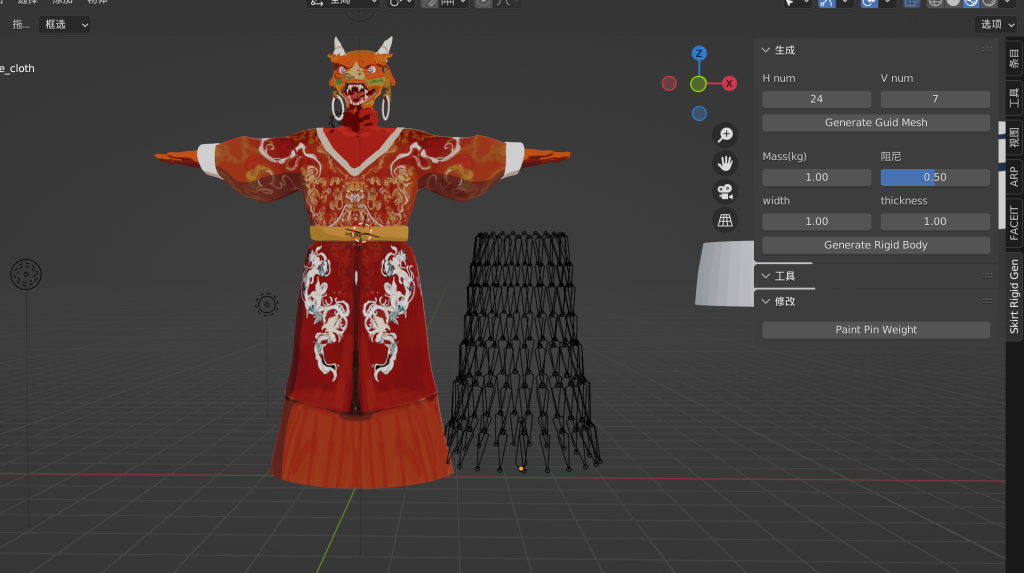The image size is (1024, 573).
Task: Adjust the 阻尼 damping slider
Action: pyautogui.click(x=935, y=177)
